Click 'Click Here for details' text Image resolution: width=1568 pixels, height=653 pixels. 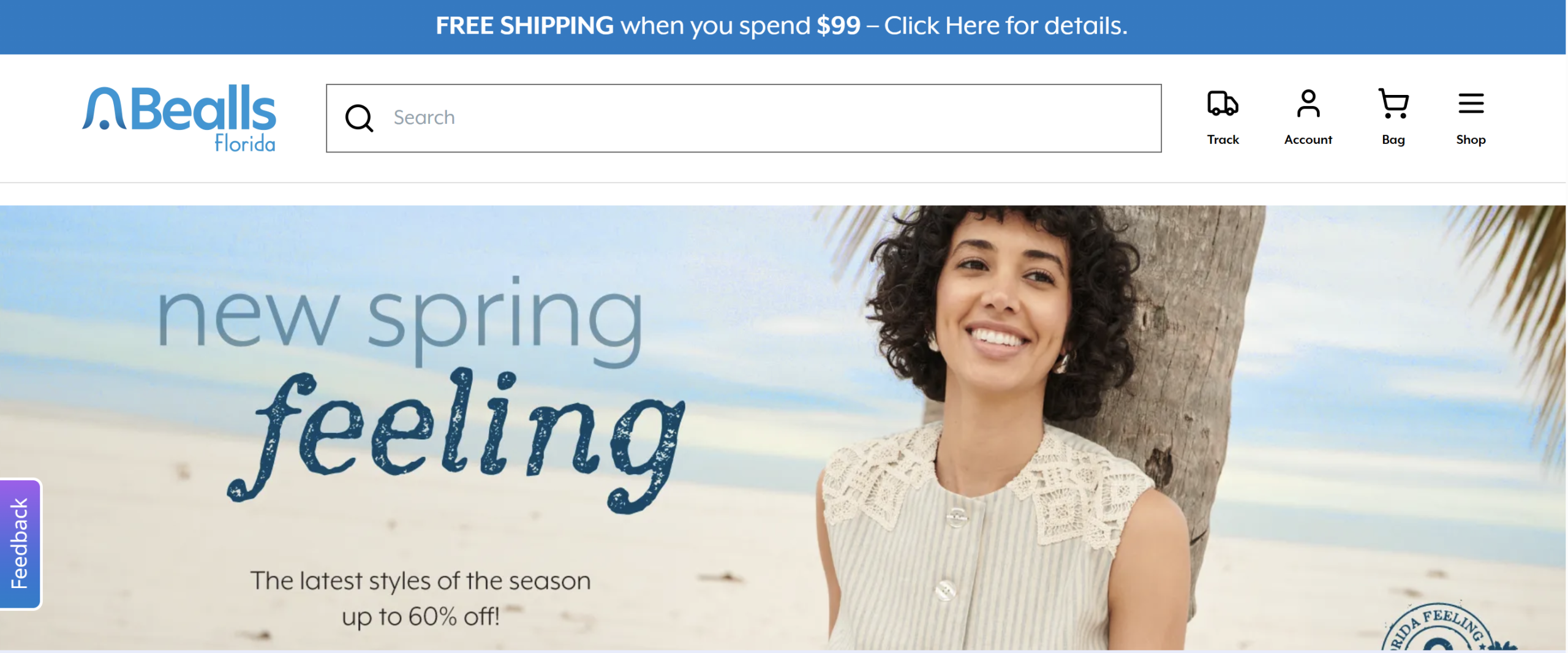pos(1005,26)
